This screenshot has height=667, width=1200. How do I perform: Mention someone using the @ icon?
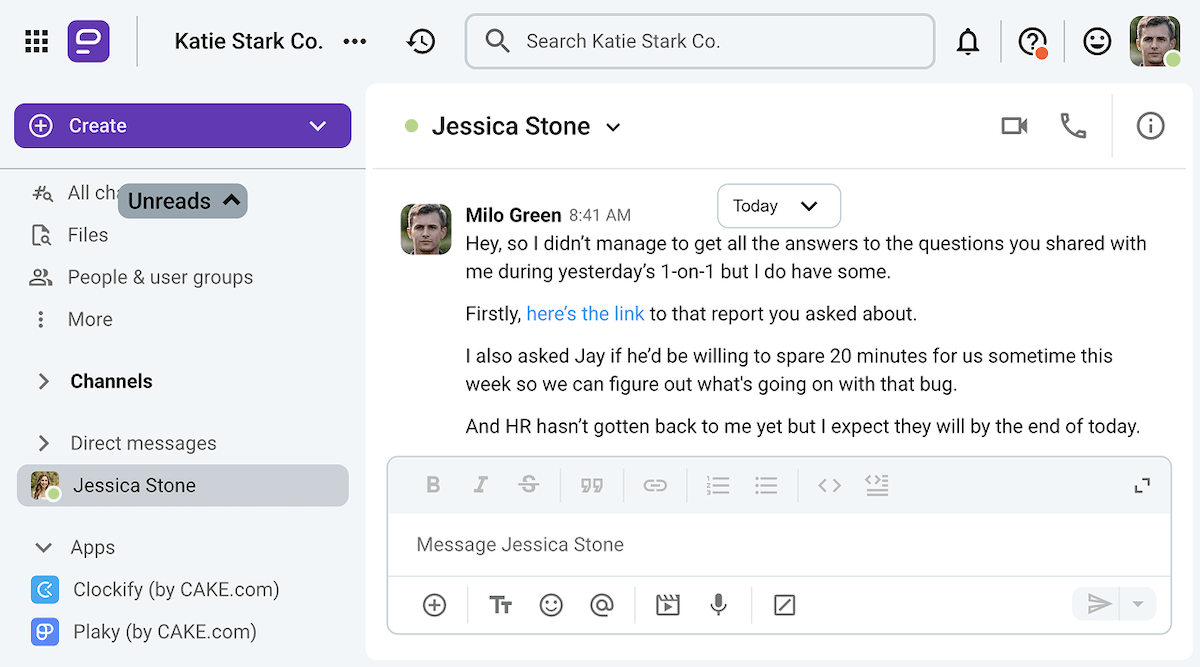coord(601,605)
